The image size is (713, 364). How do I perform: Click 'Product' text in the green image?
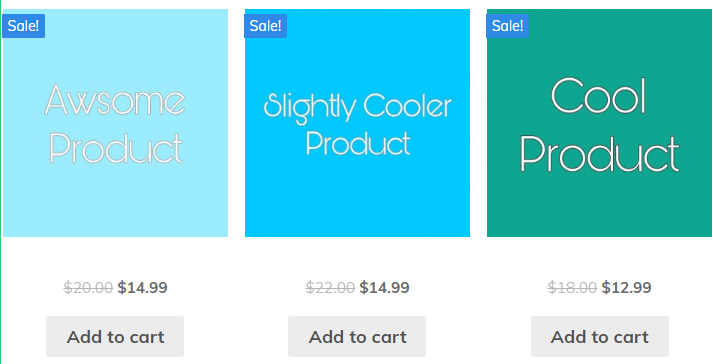pos(599,154)
